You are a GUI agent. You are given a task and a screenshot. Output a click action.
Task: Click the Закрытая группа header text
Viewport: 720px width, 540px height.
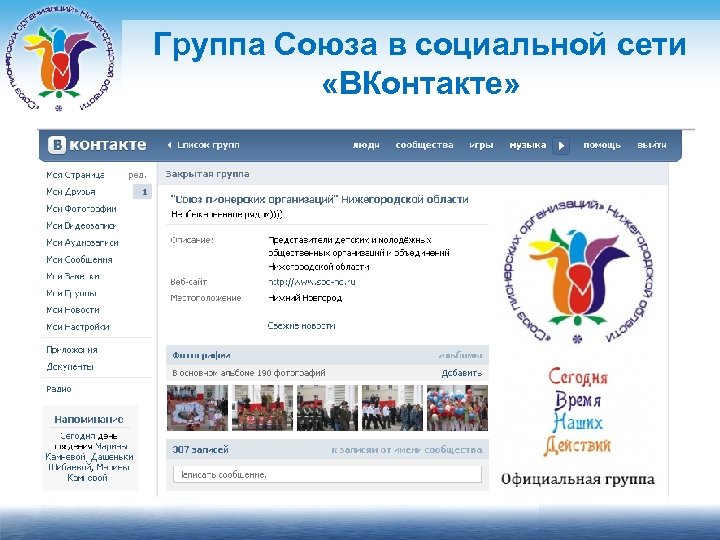coord(208,174)
